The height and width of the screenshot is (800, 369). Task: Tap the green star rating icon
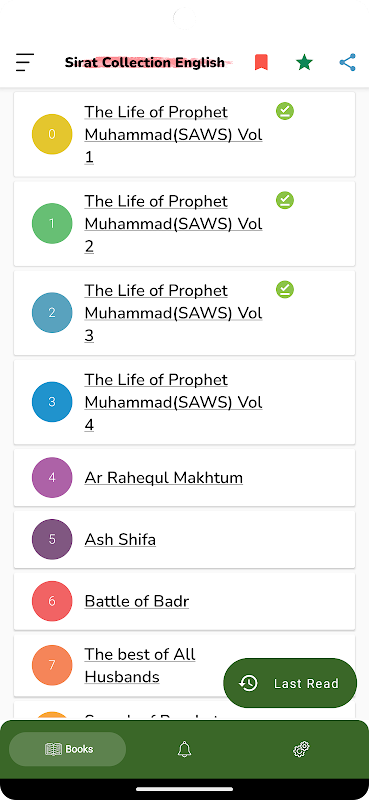[304, 63]
